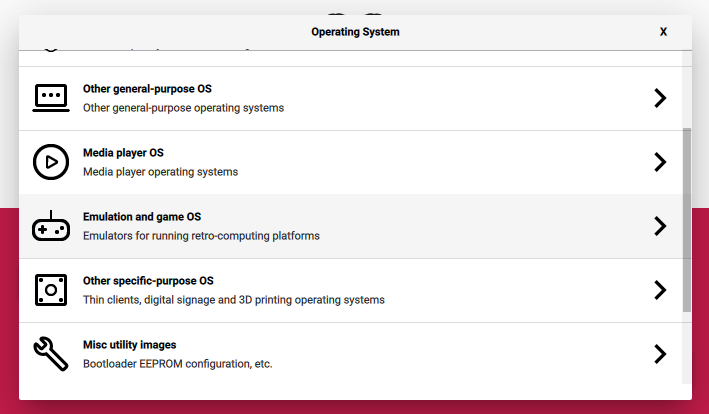Expand Other general-purpose OS with its chevron
This screenshot has width=709, height=414.
point(660,98)
